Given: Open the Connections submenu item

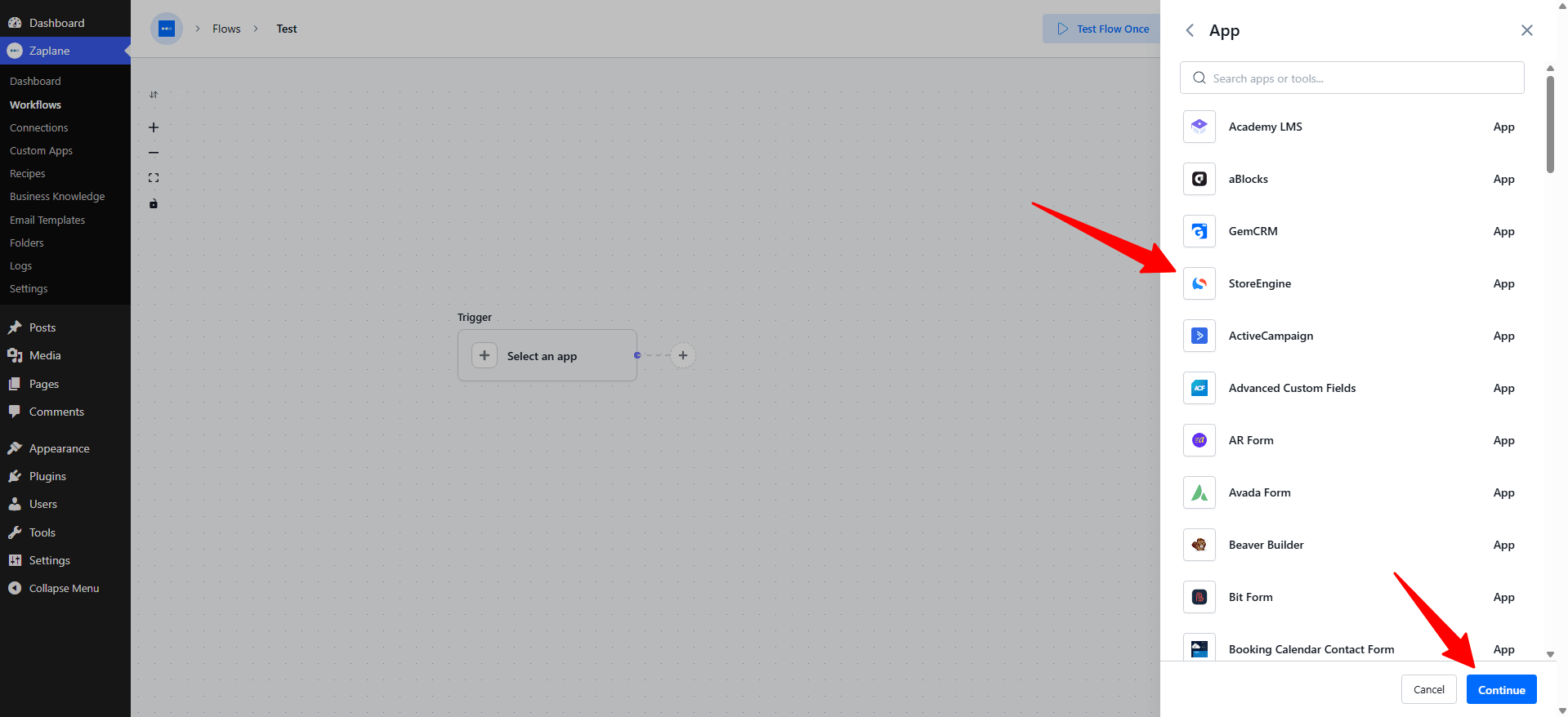Looking at the screenshot, I should click(38, 127).
